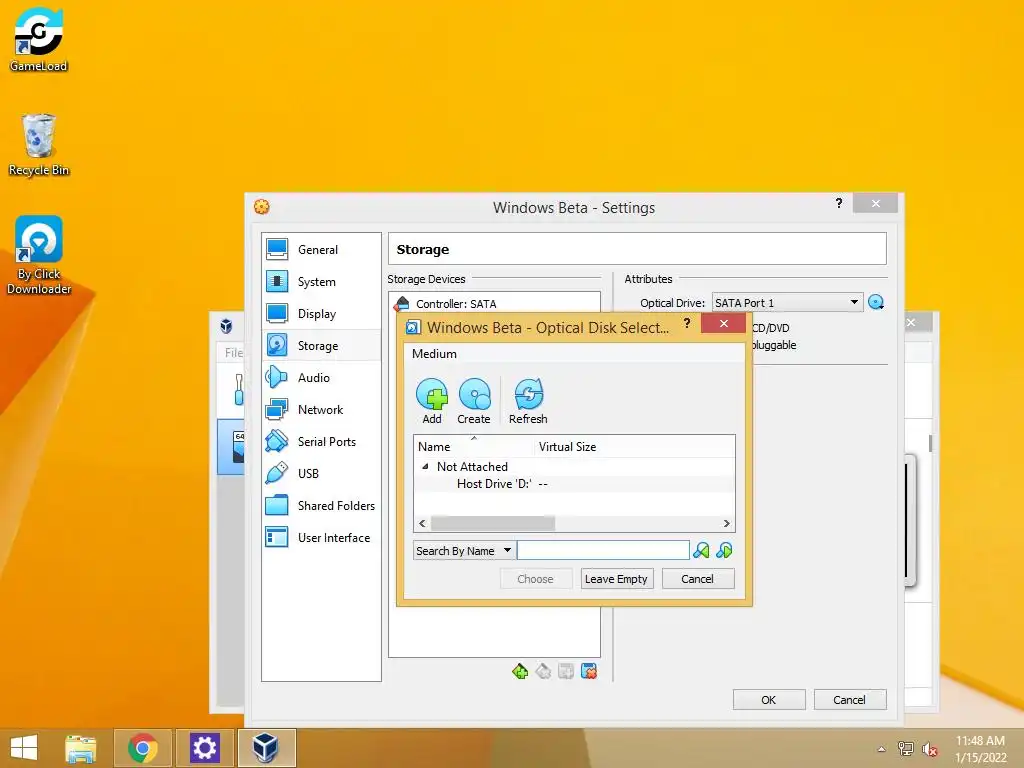The width and height of the screenshot is (1024, 768).
Task: Click the Create medium icon
Action: (x=473, y=401)
